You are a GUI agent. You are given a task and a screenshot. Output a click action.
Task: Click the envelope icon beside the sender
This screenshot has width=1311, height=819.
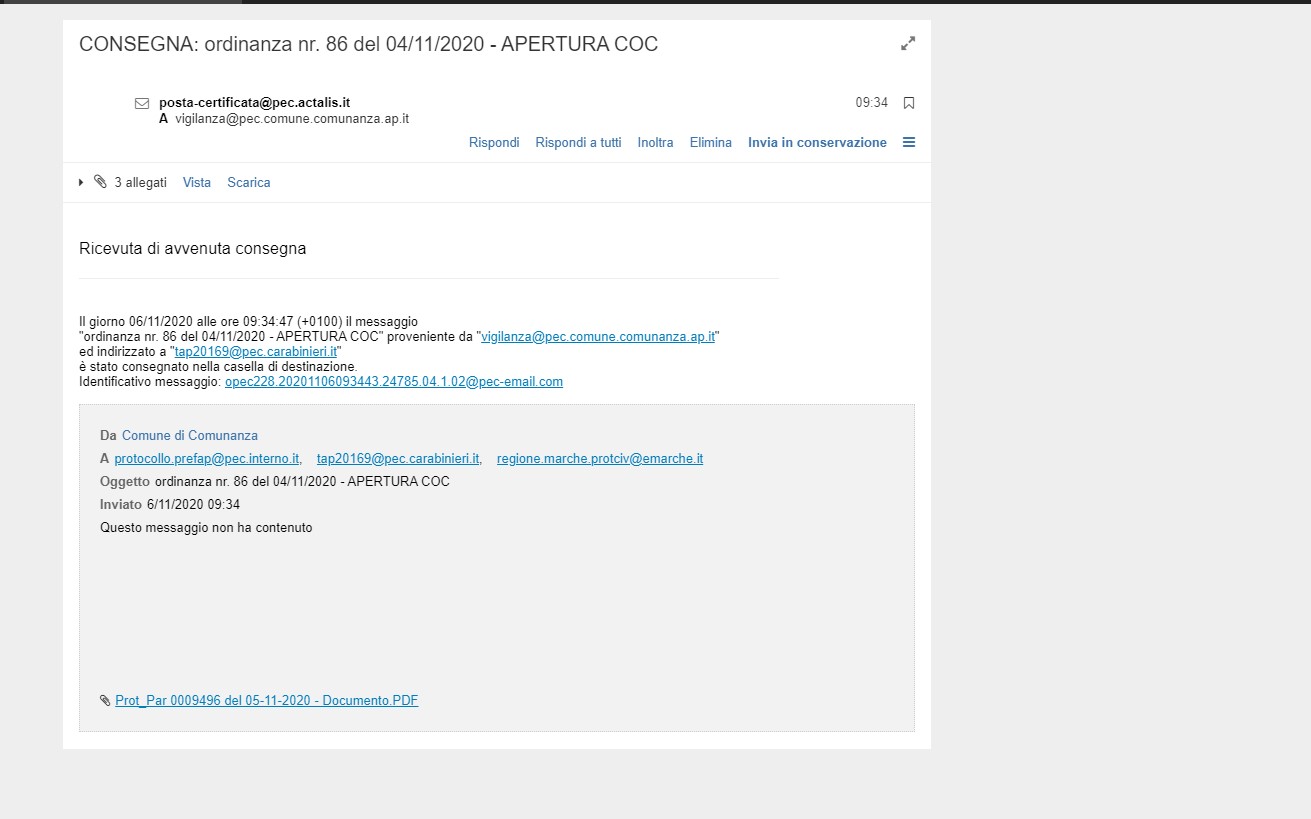coord(142,103)
